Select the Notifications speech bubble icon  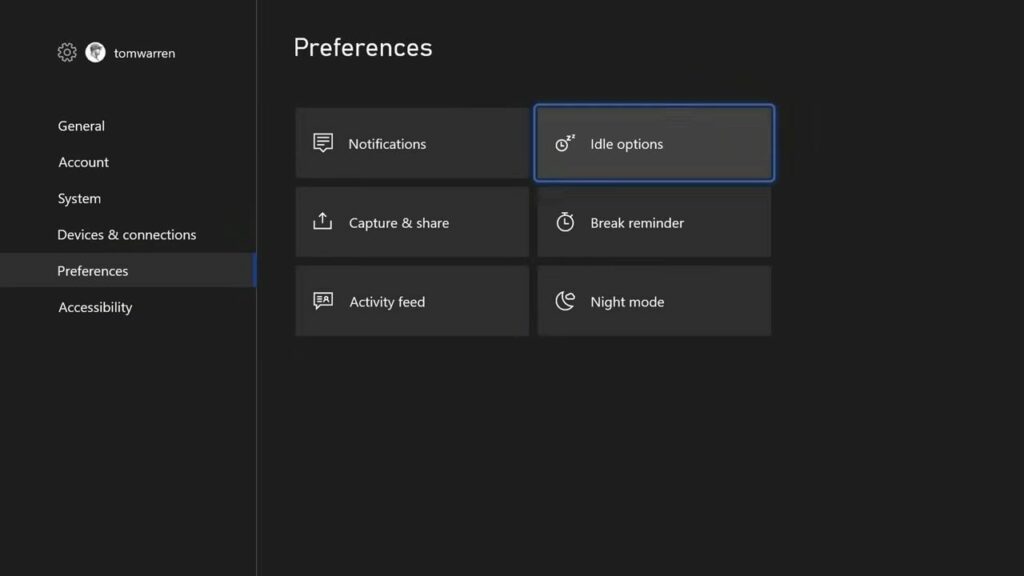pos(322,143)
